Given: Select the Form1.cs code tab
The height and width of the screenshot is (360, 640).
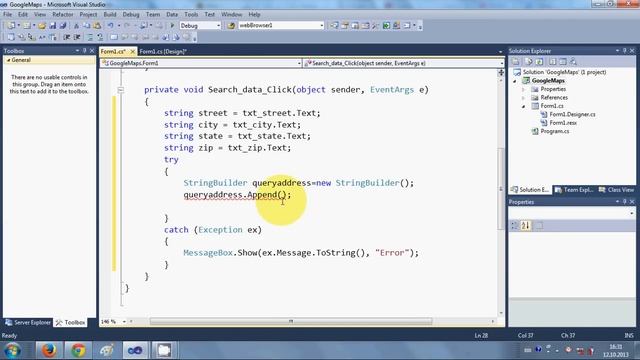Looking at the screenshot, I should coord(113,51).
